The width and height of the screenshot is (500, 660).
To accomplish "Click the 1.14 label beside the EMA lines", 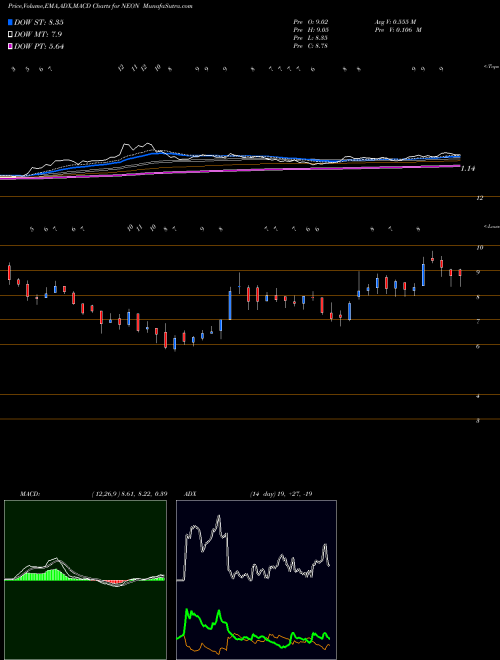I will 468,169.
